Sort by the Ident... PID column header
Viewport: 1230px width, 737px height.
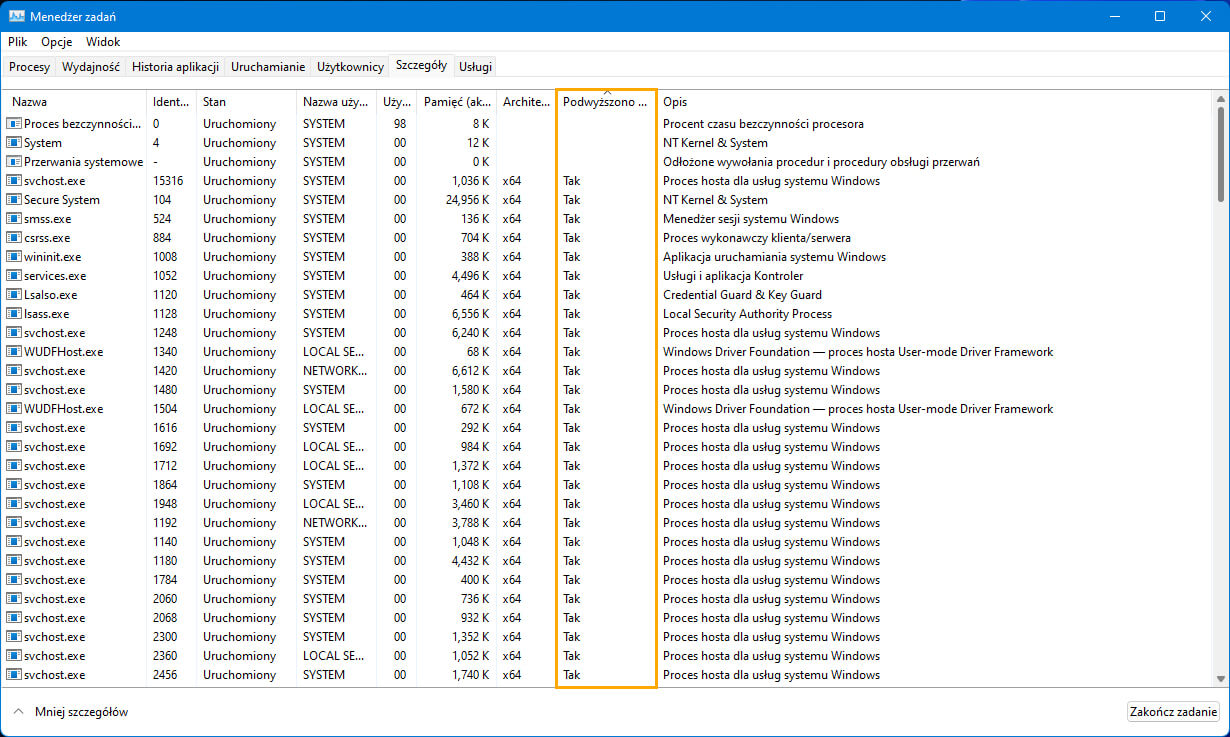tap(171, 102)
